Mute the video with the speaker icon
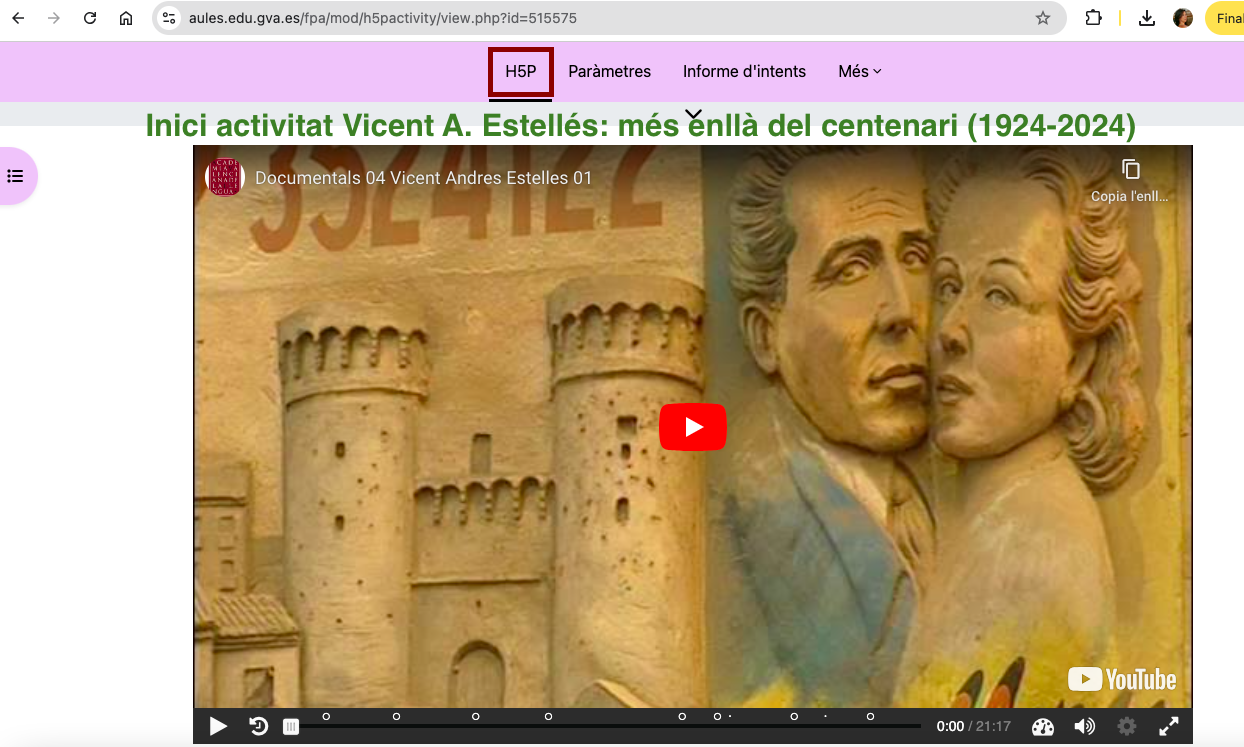1244x747 pixels. click(x=1084, y=727)
